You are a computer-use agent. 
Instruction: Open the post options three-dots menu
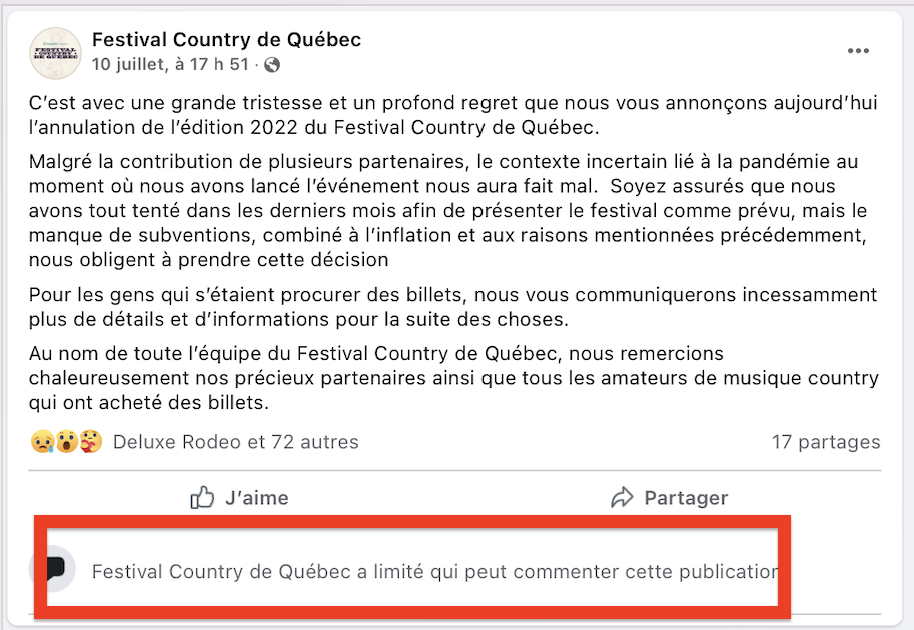click(x=858, y=51)
